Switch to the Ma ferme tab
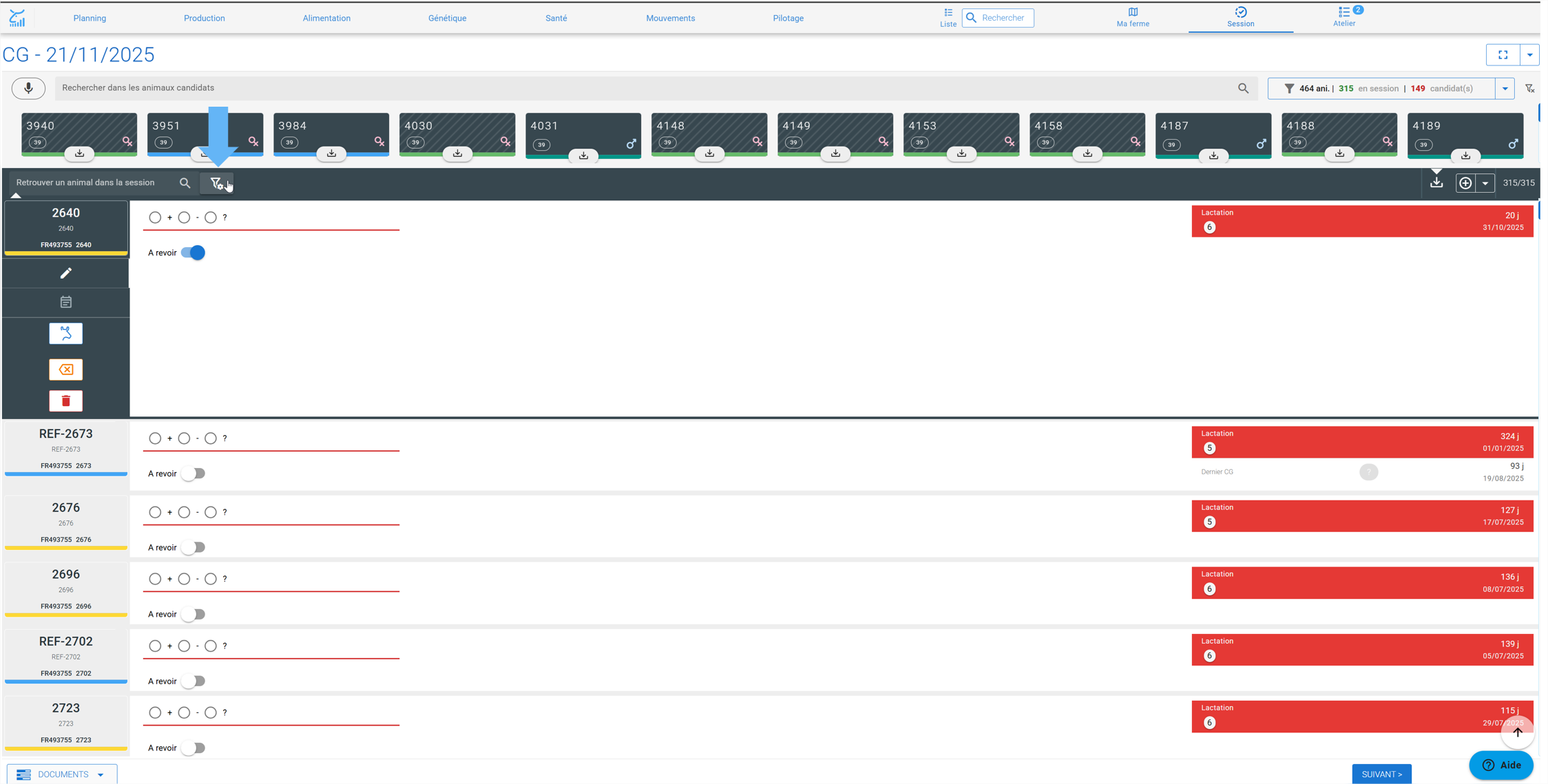Image resolution: width=1548 pixels, height=784 pixels. 1133,18
